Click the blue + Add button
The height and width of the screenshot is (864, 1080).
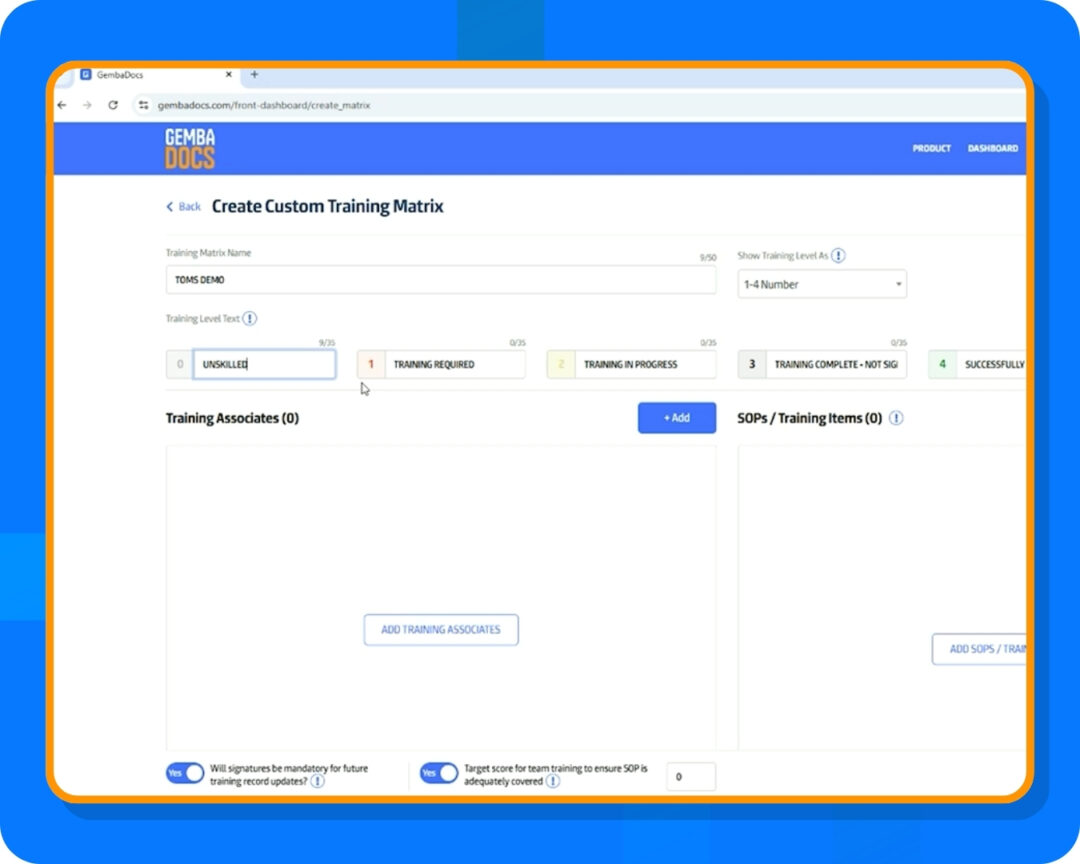(677, 418)
